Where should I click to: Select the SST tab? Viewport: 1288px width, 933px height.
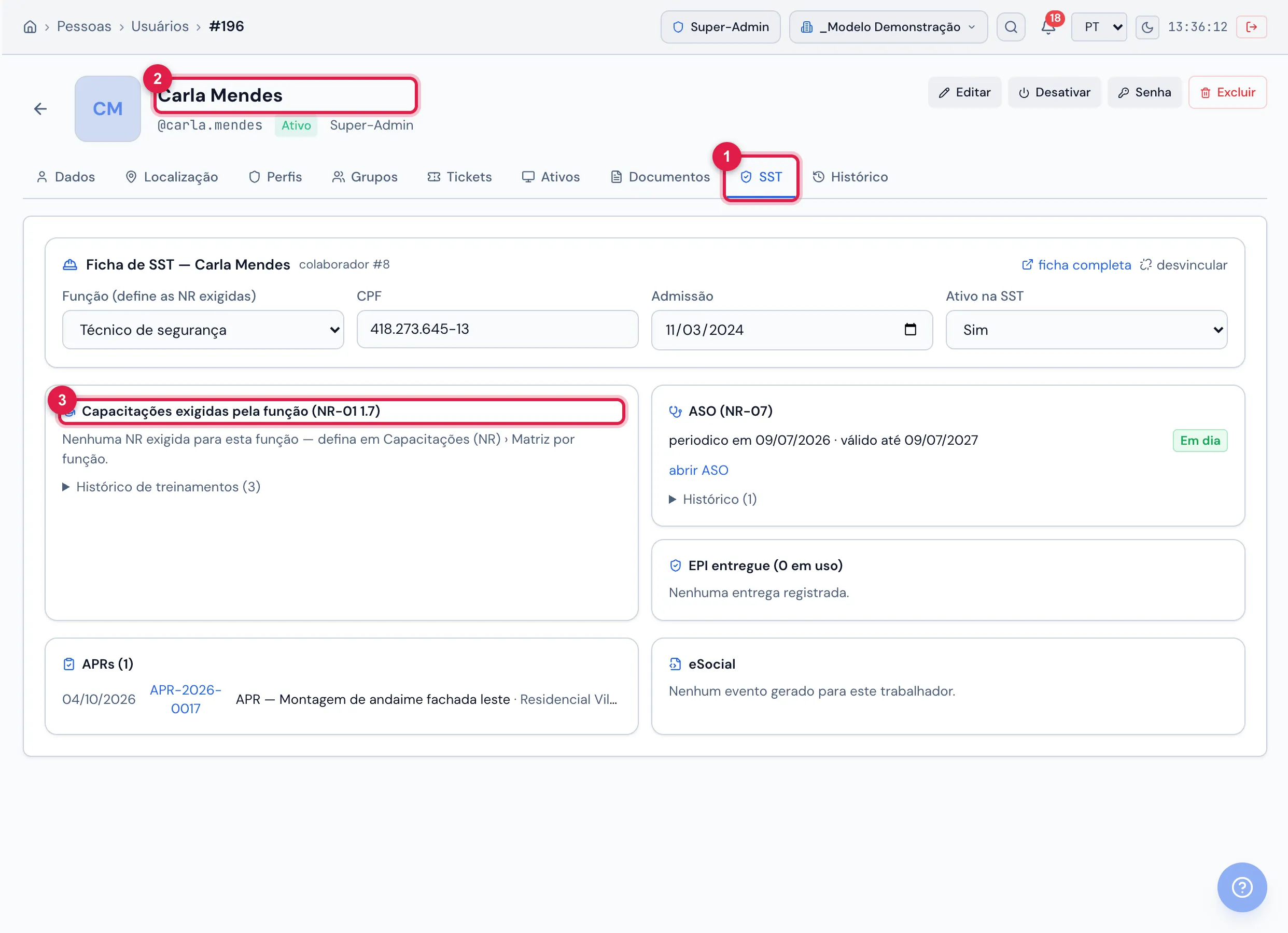click(x=761, y=177)
